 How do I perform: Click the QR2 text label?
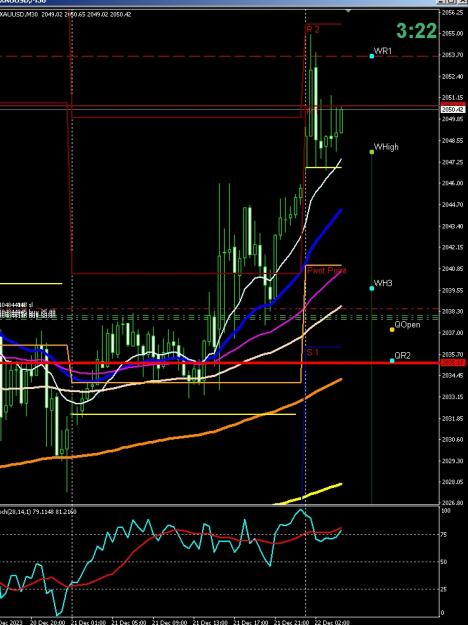(402, 356)
